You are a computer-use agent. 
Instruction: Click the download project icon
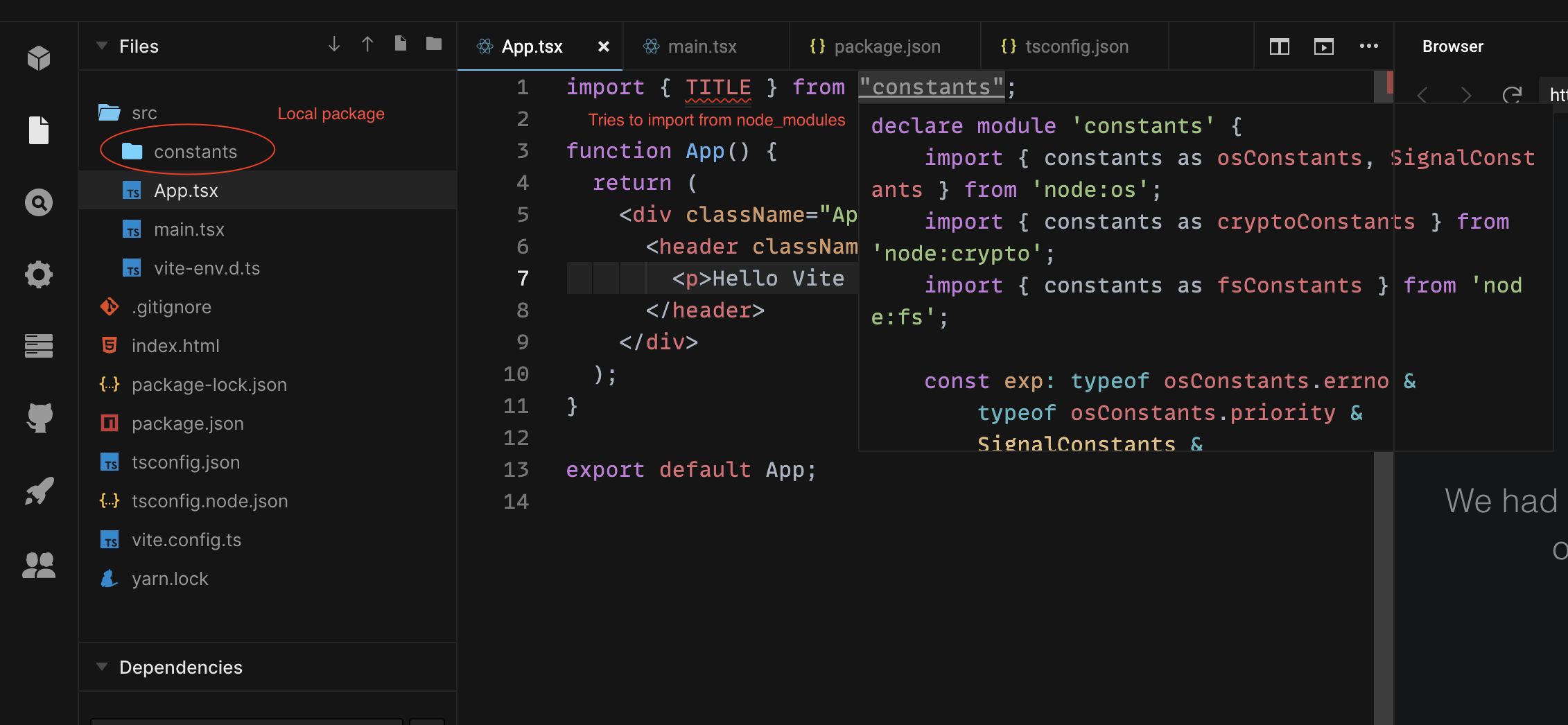pyautogui.click(x=333, y=44)
